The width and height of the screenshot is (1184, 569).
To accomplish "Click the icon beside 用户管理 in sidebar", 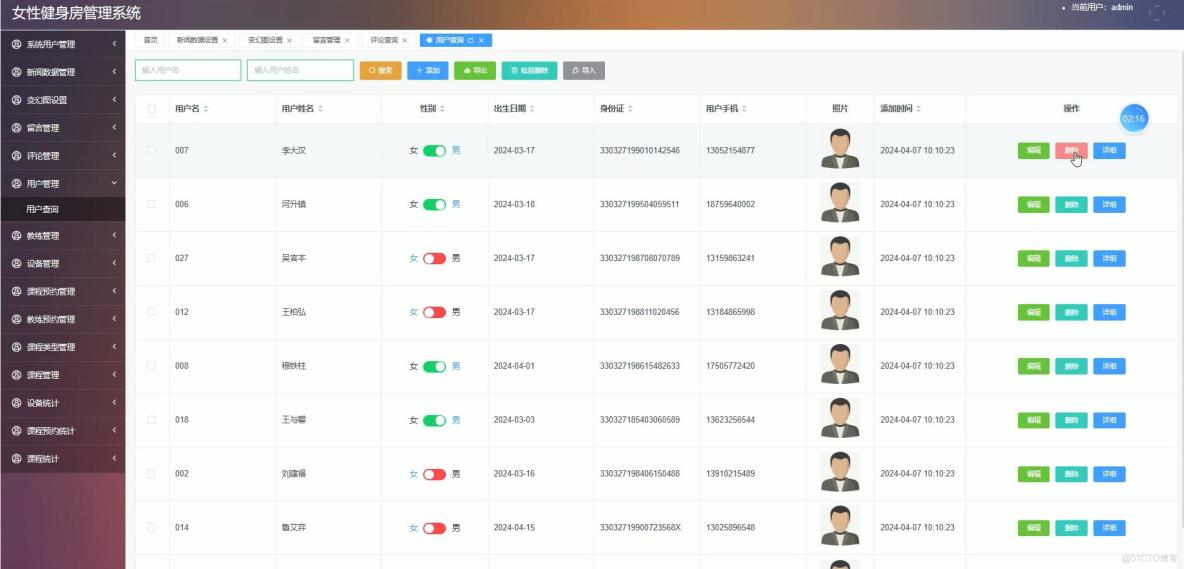I will point(17,183).
